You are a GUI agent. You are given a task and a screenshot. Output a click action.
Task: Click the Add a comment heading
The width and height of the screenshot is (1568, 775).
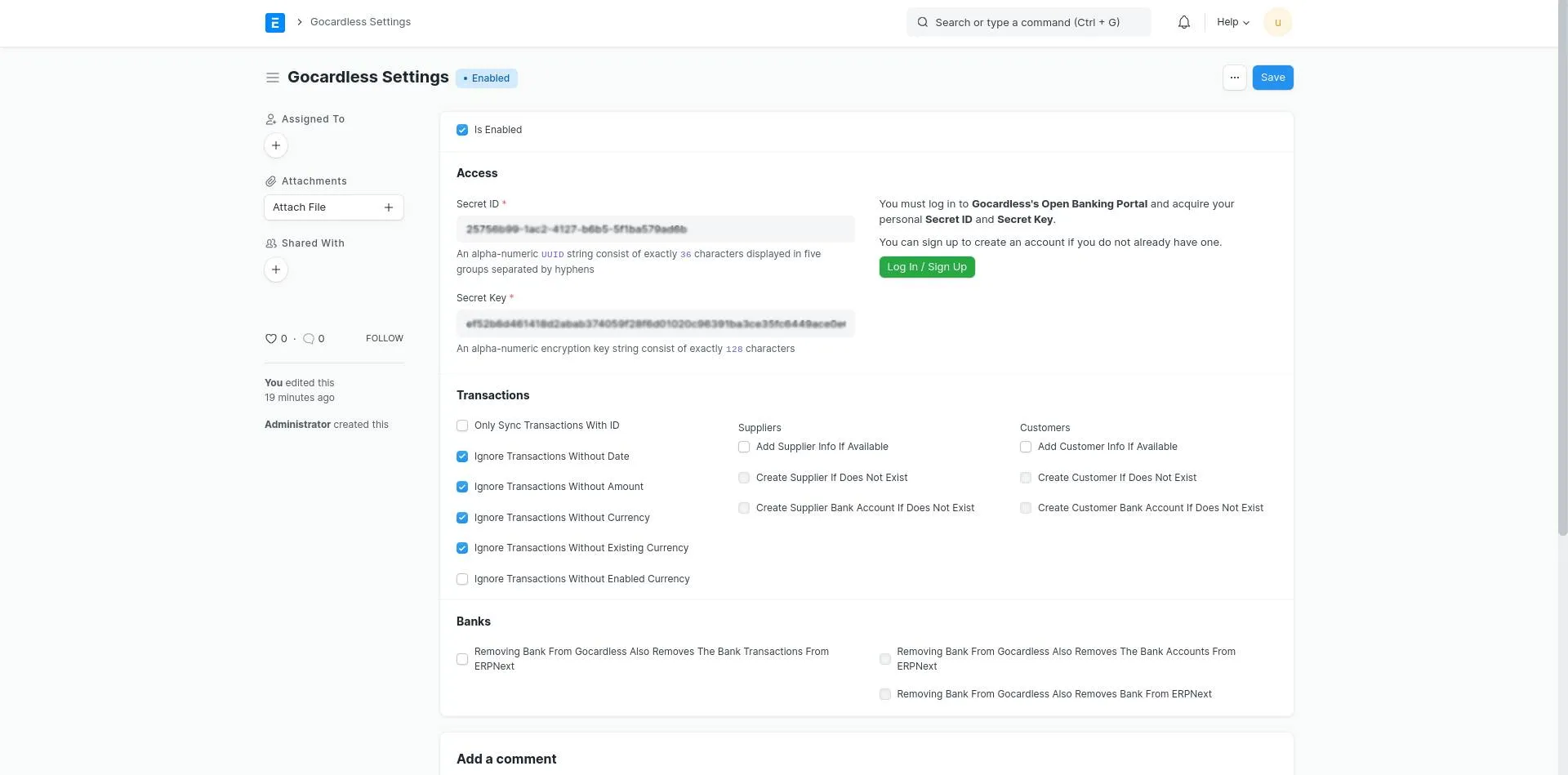pyautogui.click(x=506, y=759)
